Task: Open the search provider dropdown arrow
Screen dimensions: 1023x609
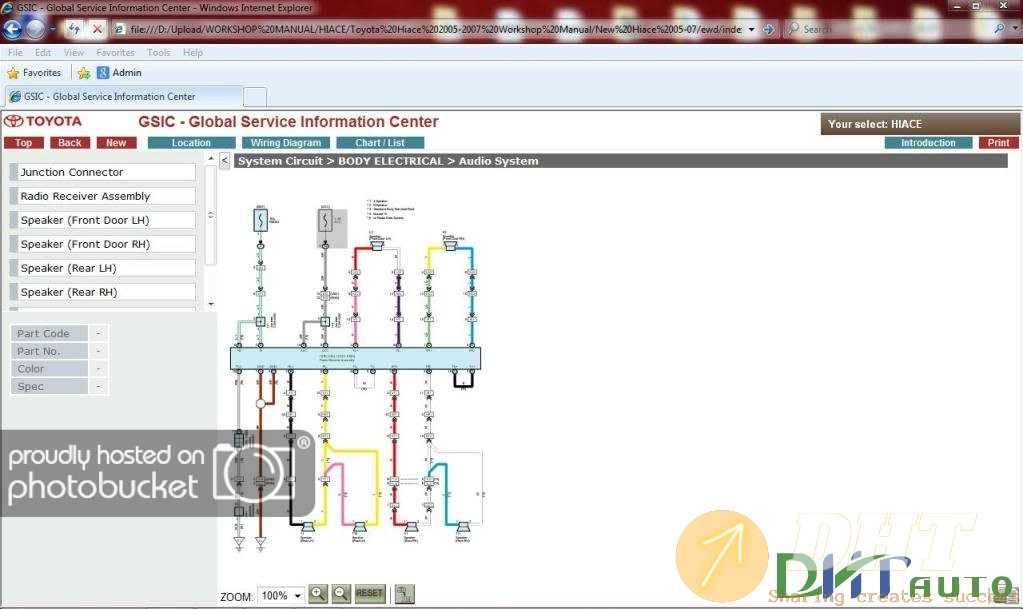Action: coord(1015,29)
